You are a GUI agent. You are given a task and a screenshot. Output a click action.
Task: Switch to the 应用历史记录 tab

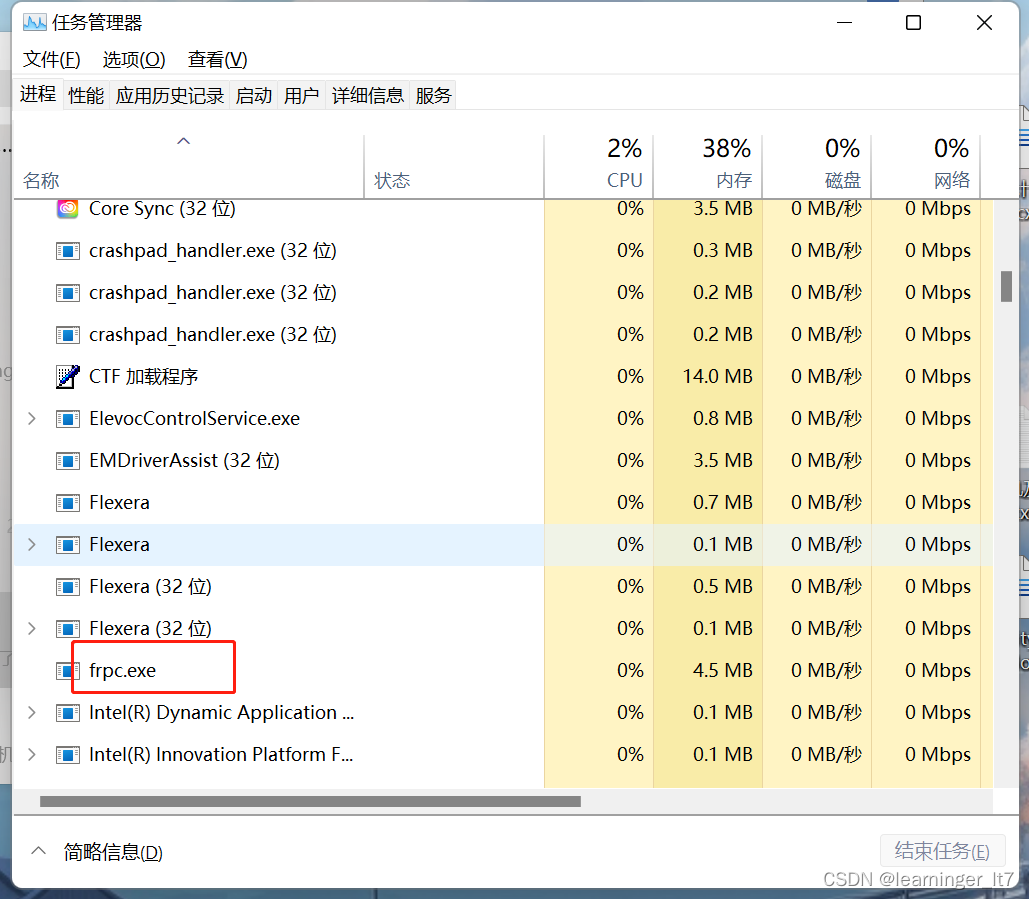coord(170,96)
